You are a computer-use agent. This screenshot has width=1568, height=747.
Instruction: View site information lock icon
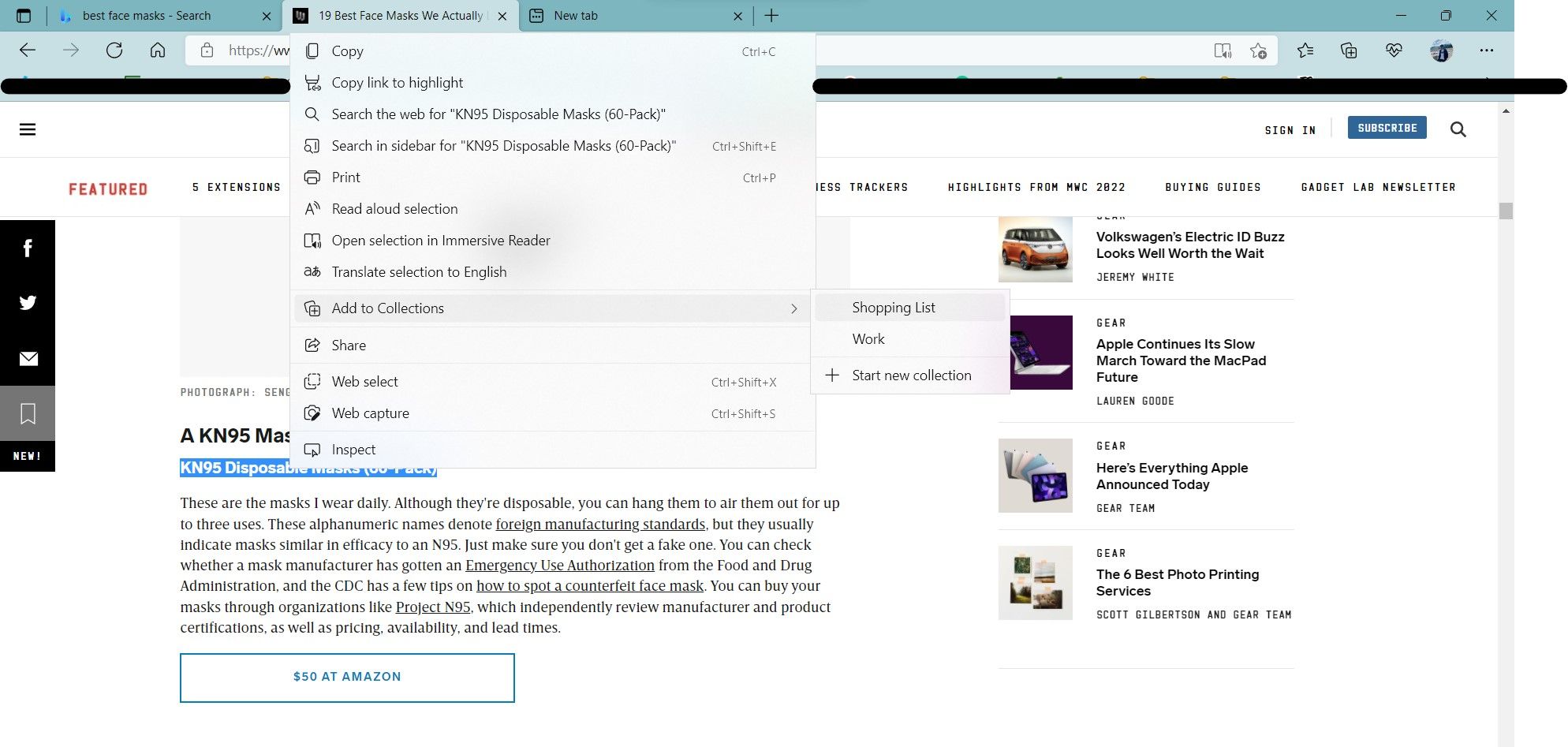[x=207, y=50]
